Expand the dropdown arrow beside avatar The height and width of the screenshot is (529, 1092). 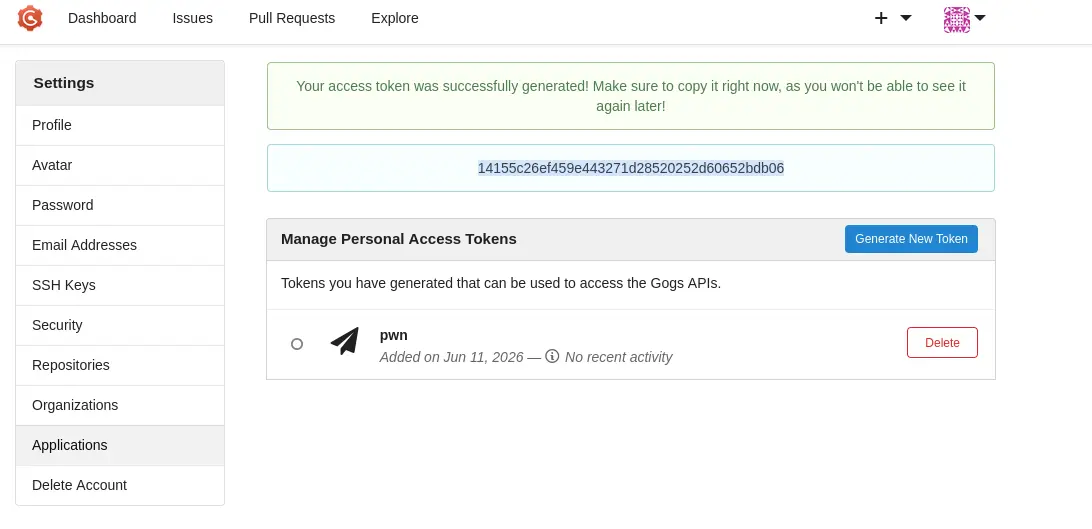[x=980, y=18]
